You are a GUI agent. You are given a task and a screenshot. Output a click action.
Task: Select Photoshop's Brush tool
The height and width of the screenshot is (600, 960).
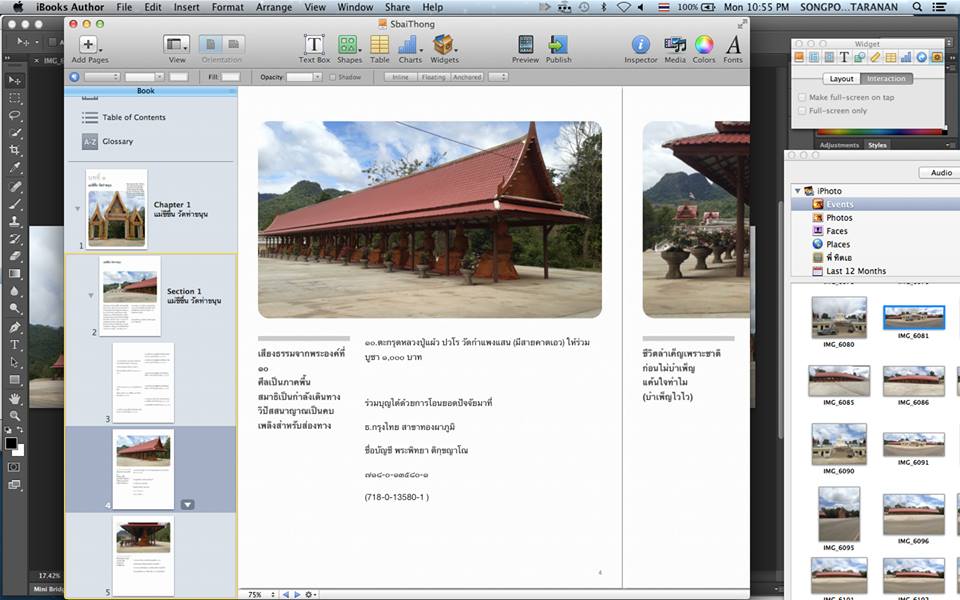[14, 203]
